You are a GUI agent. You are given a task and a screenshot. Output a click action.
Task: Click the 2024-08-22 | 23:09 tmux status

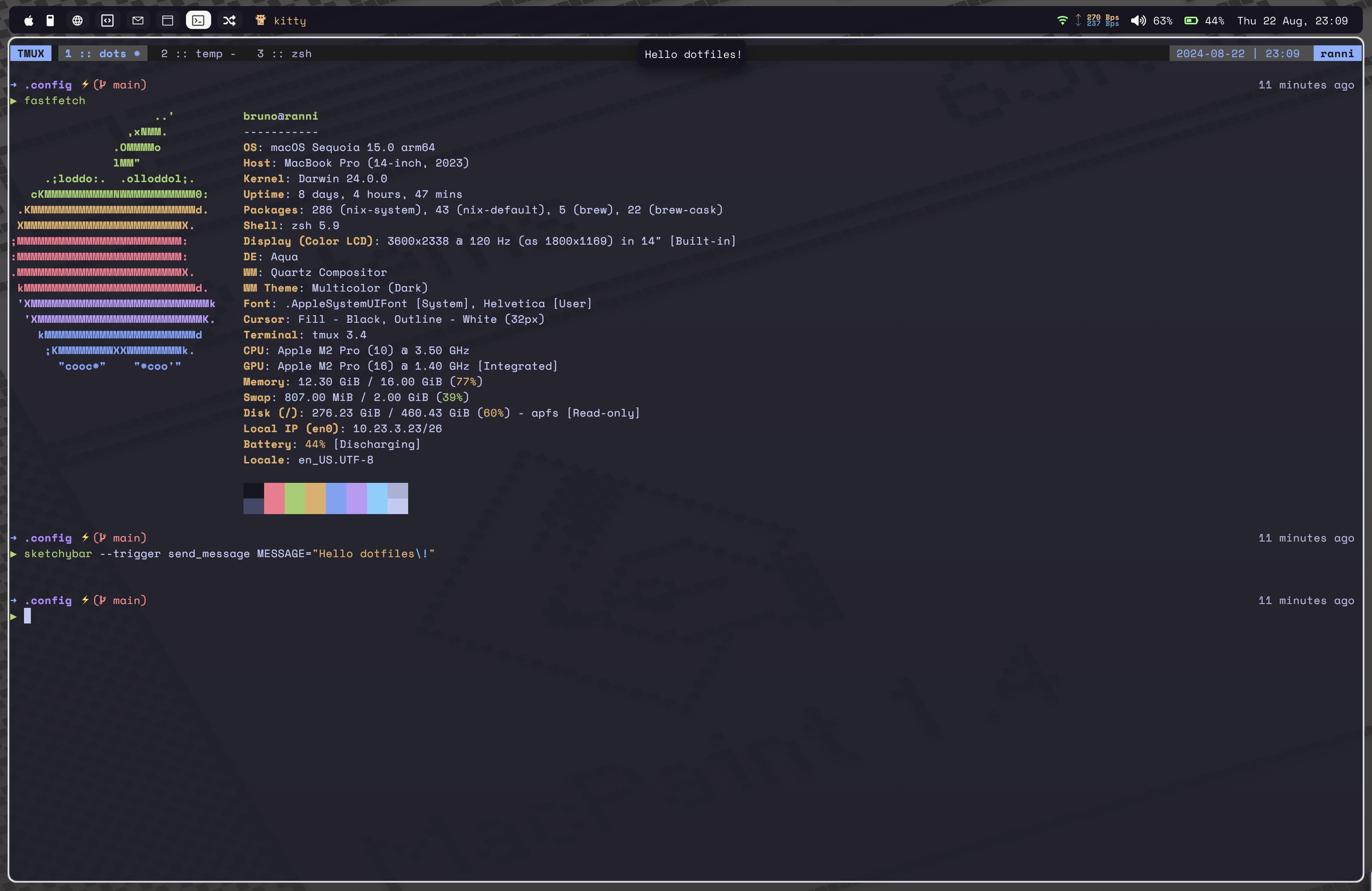(1238, 54)
